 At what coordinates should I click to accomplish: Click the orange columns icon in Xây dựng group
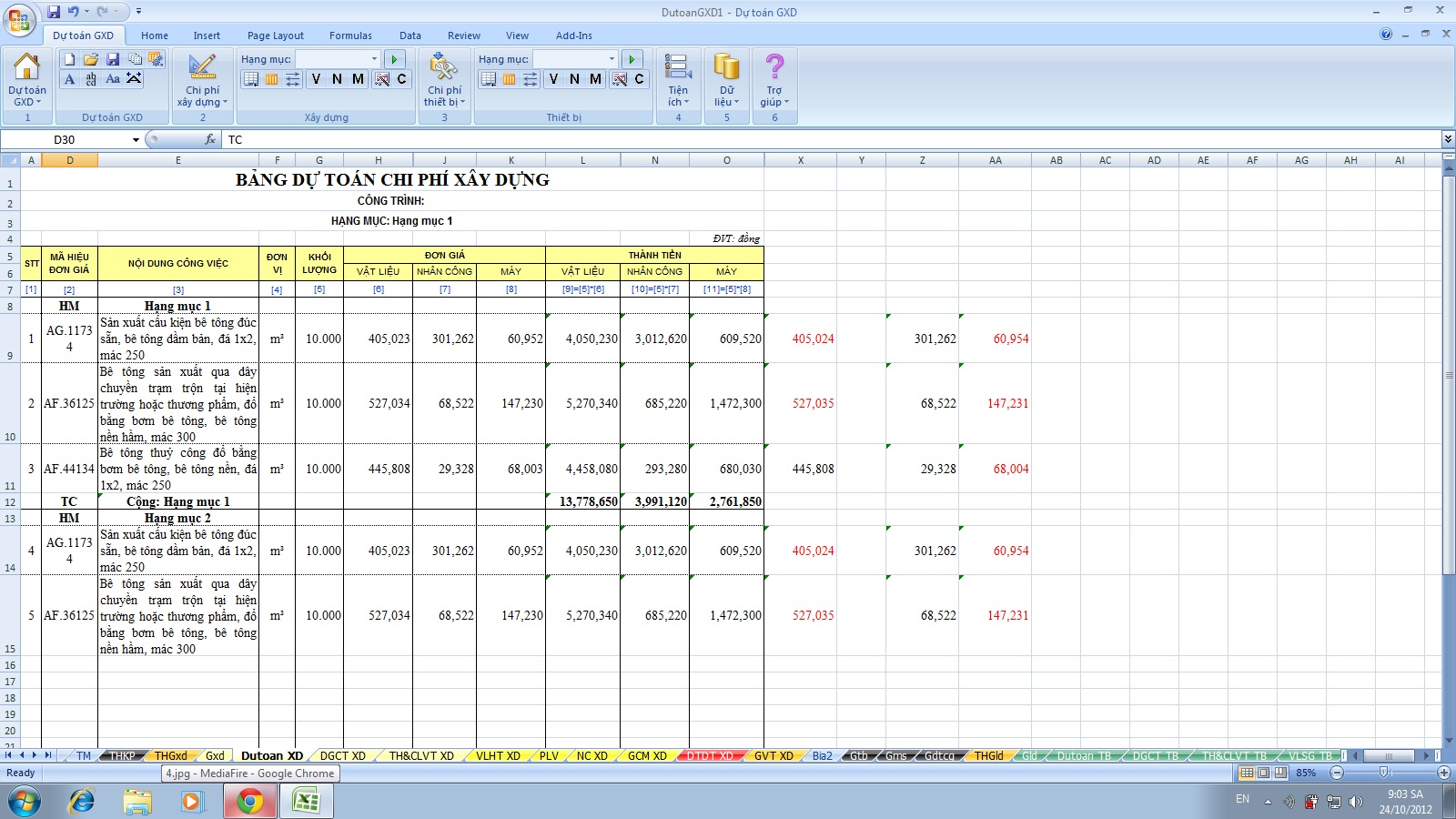(x=271, y=79)
